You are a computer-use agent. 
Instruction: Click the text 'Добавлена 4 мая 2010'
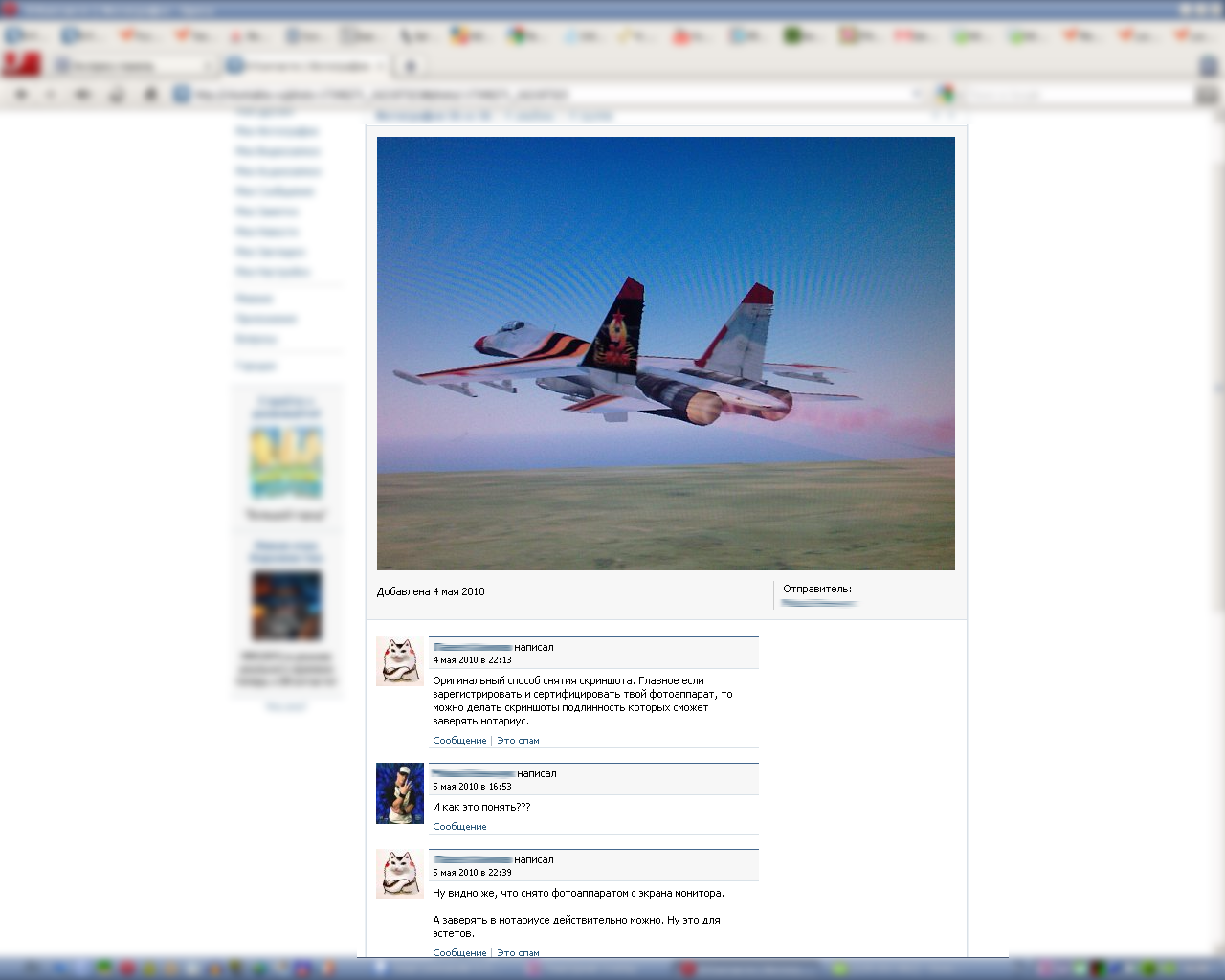coord(431,591)
